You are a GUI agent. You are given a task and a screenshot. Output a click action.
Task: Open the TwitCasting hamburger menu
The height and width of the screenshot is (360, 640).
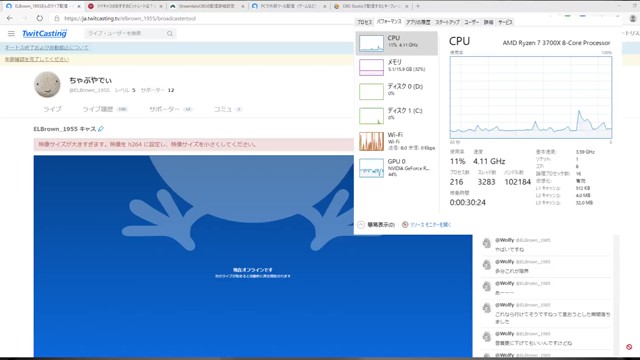click(11, 33)
